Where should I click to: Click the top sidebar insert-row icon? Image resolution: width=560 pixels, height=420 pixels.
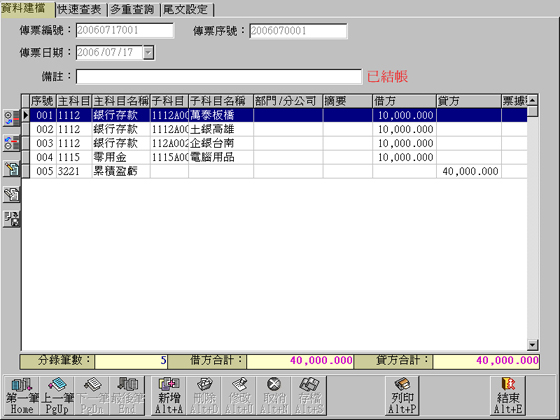11,118
